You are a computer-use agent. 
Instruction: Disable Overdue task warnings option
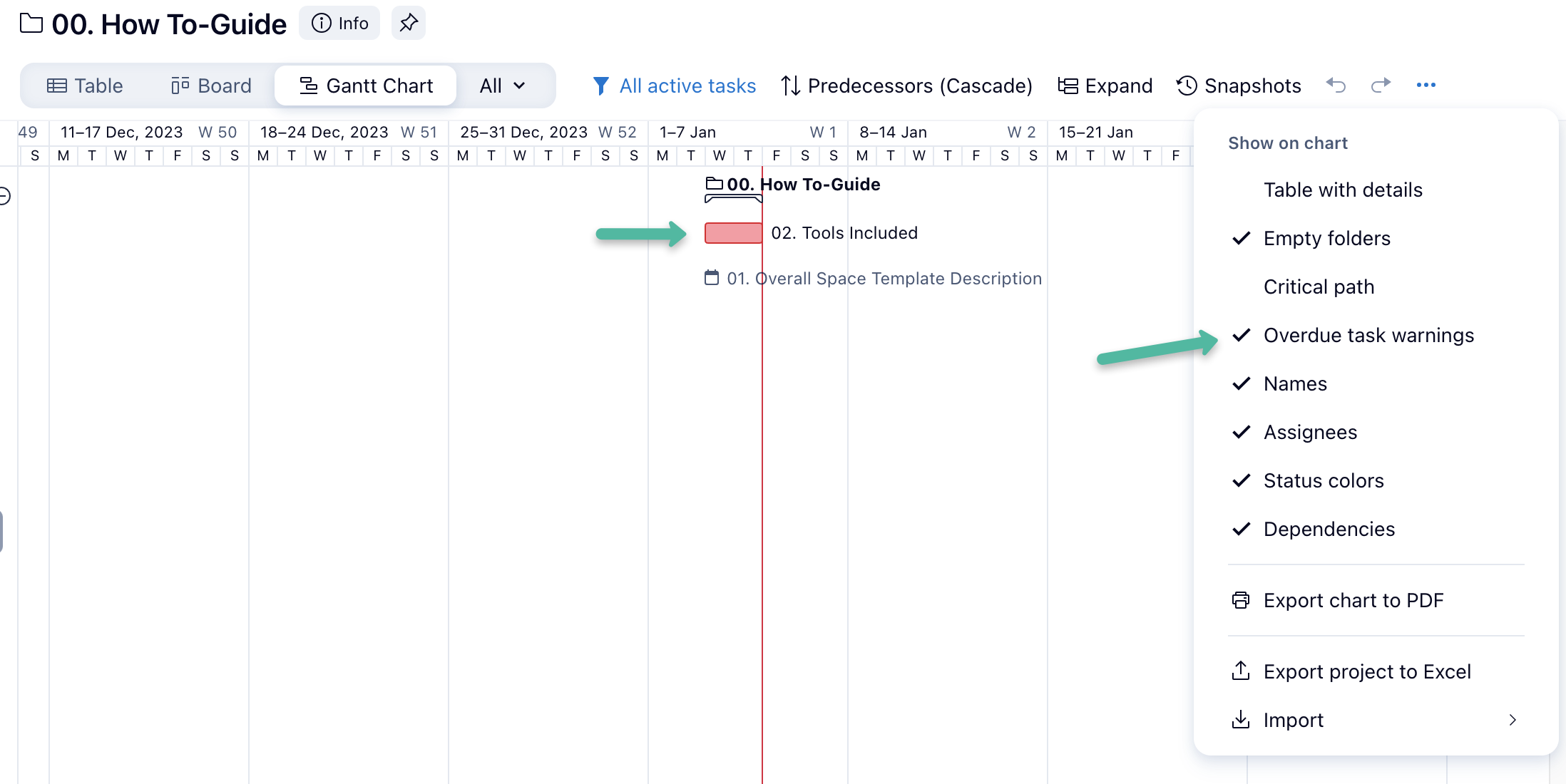tap(1368, 336)
